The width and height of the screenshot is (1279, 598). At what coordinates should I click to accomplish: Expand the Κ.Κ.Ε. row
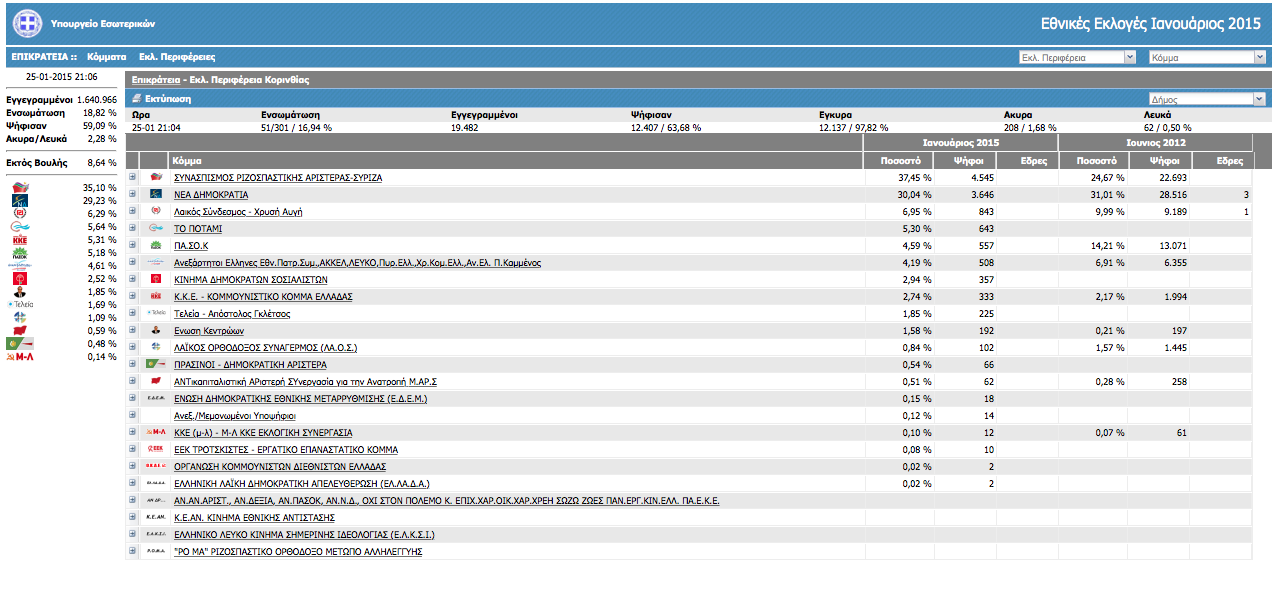coord(132,297)
